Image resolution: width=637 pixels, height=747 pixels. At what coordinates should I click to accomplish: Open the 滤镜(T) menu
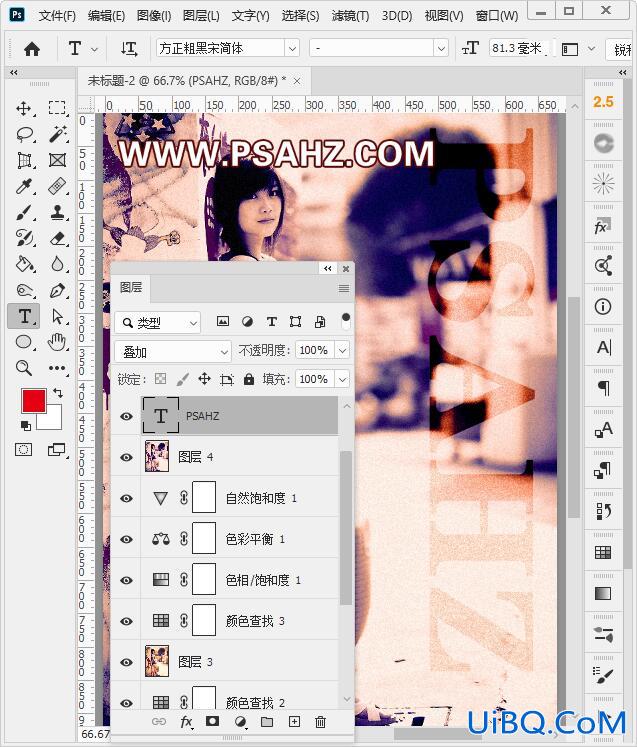(350, 16)
